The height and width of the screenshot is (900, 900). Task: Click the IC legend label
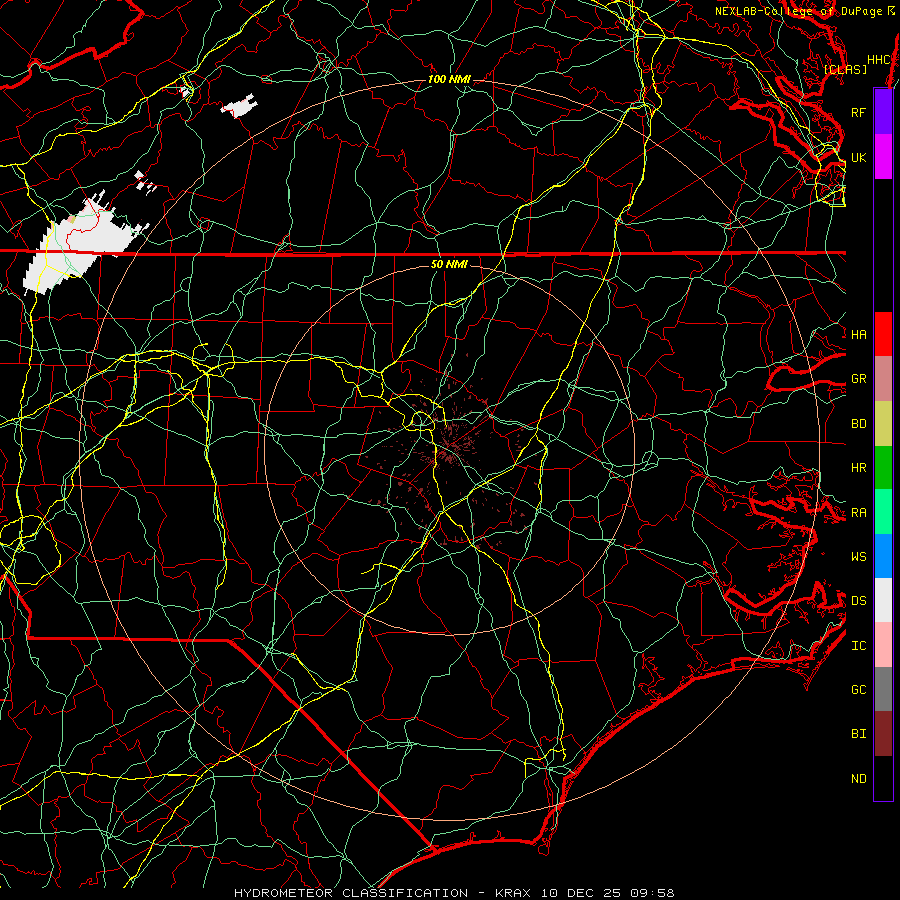coord(859,645)
